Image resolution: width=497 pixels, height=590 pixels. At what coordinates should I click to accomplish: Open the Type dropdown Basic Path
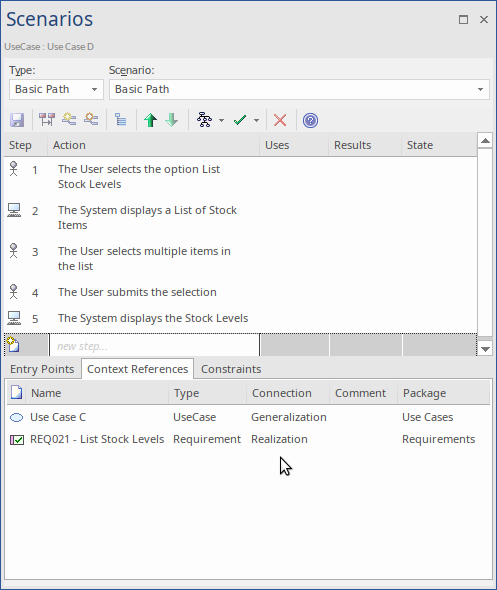(56, 90)
